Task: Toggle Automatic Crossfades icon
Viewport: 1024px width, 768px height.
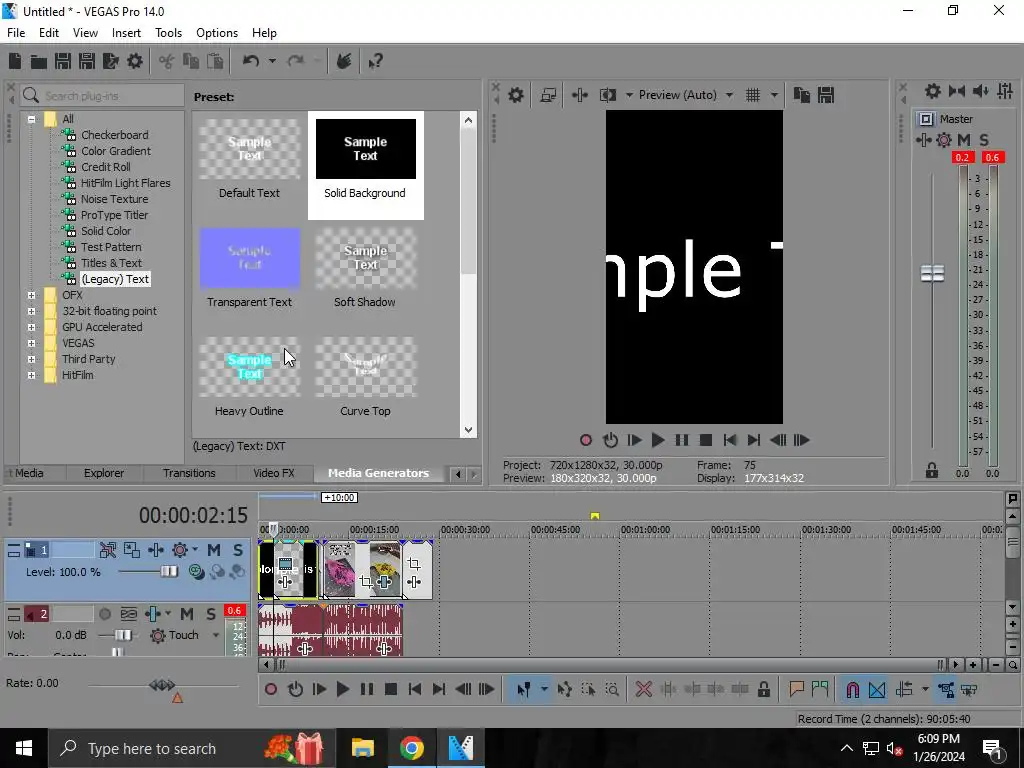Action: tap(877, 690)
